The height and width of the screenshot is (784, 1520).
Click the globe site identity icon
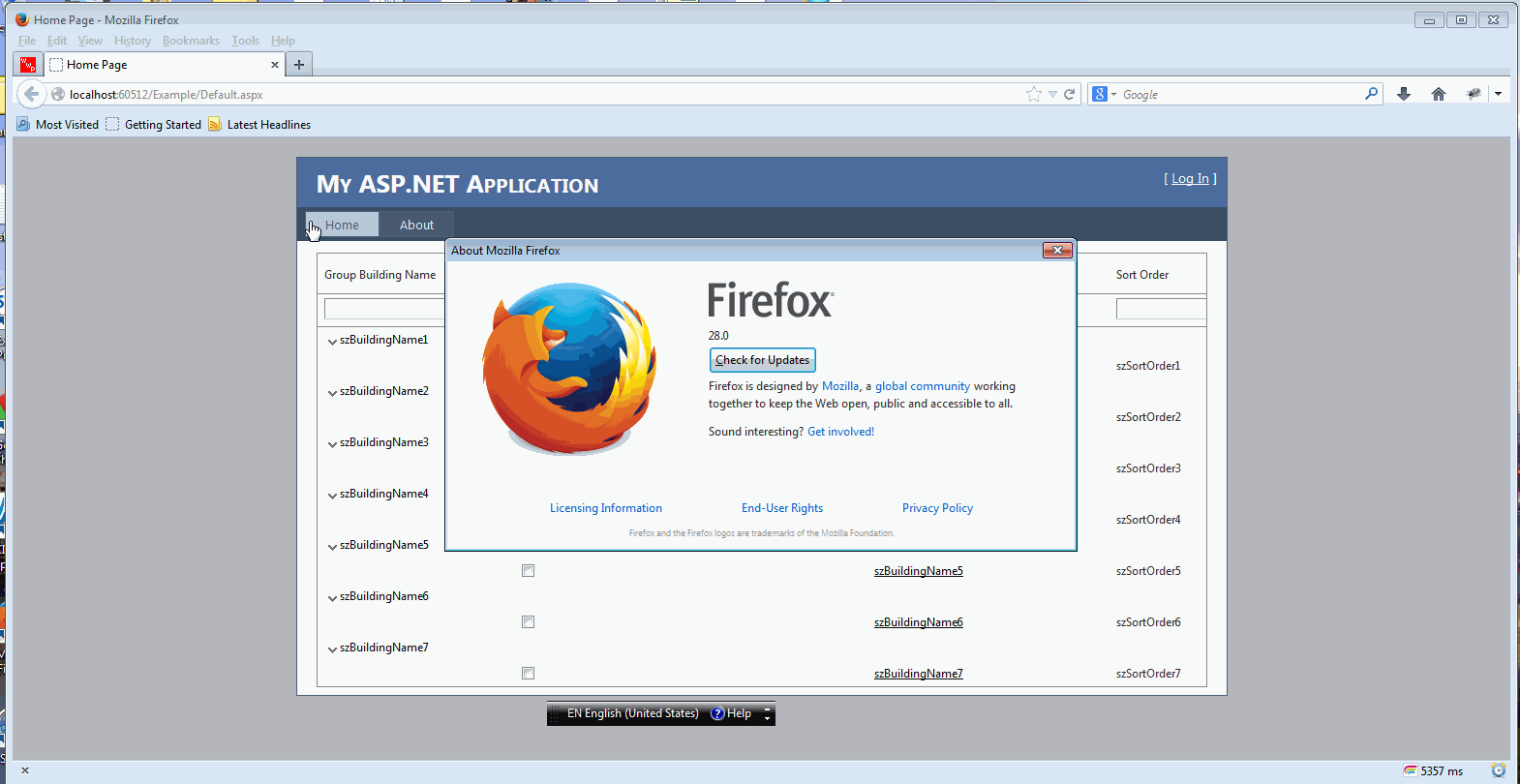[x=58, y=94]
